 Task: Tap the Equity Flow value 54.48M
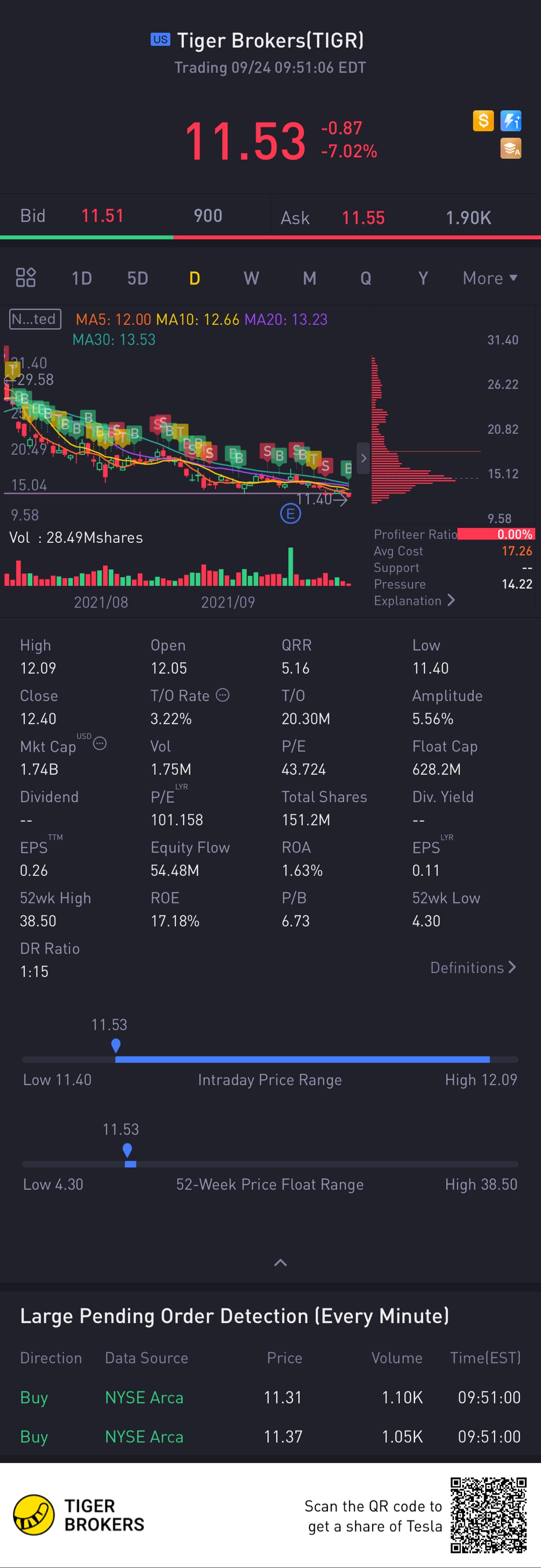[x=175, y=870]
